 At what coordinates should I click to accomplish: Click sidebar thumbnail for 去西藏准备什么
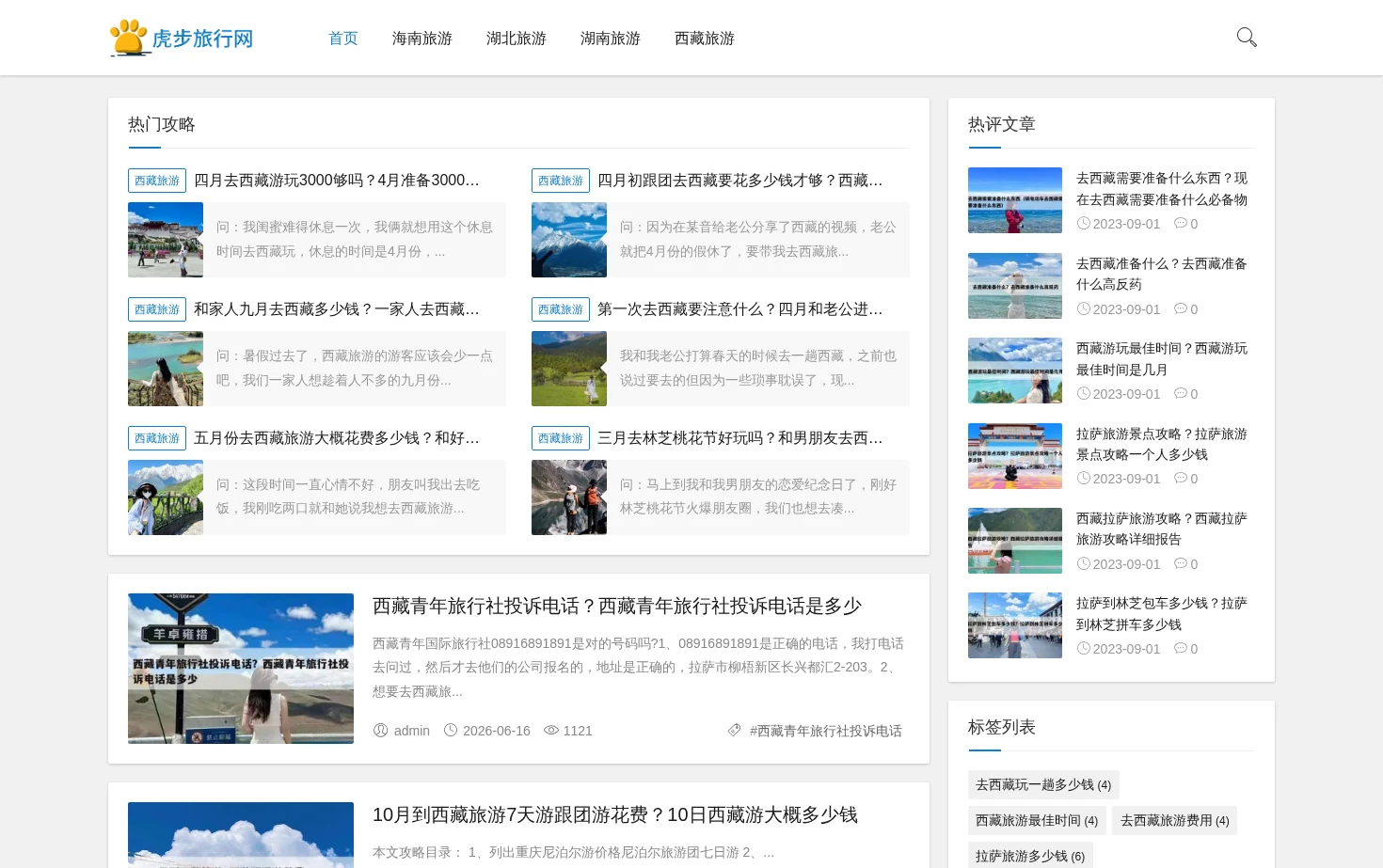pos(1015,286)
